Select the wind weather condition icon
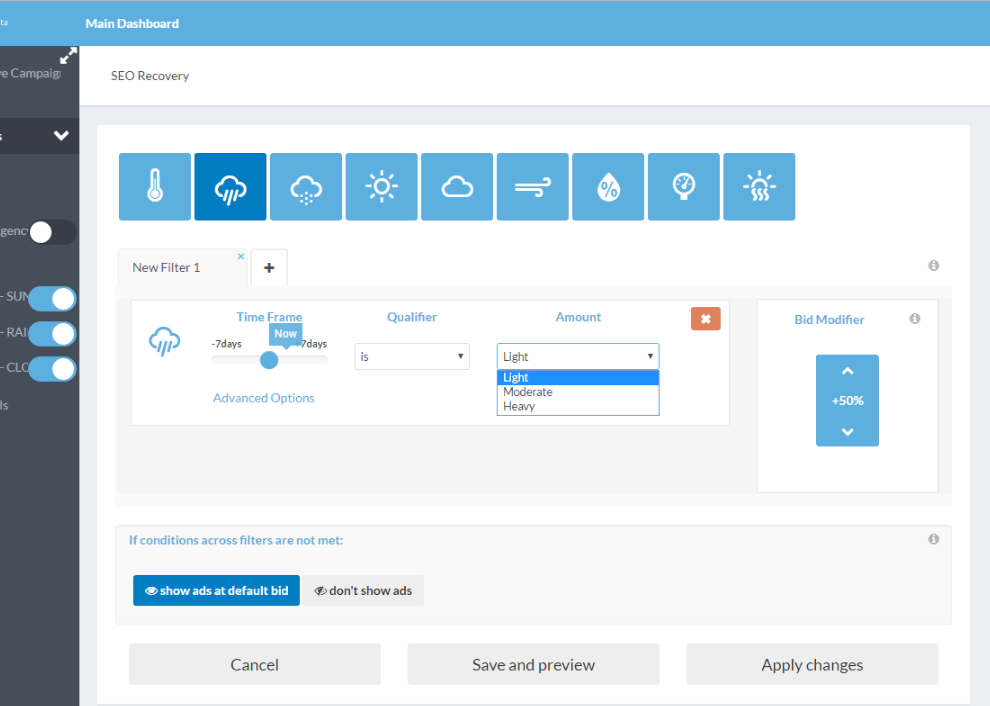The width and height of the screenshot is (990, 706). 532,187
